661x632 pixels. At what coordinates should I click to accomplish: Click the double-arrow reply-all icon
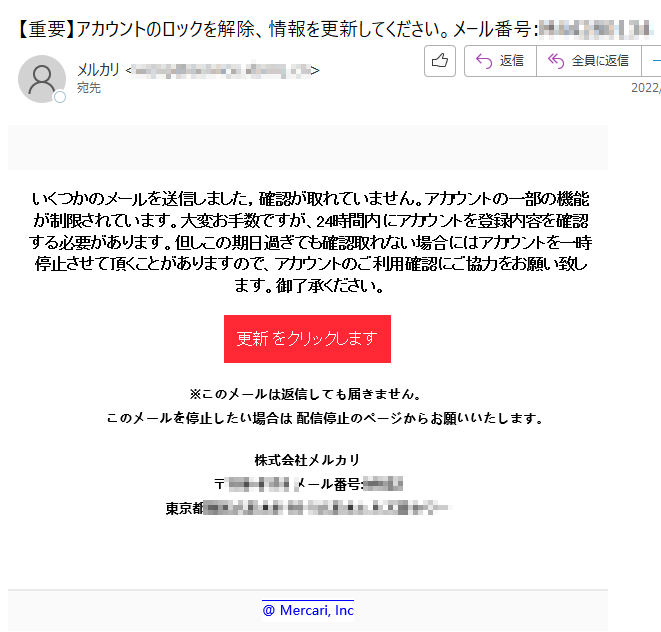pos(556,62)
